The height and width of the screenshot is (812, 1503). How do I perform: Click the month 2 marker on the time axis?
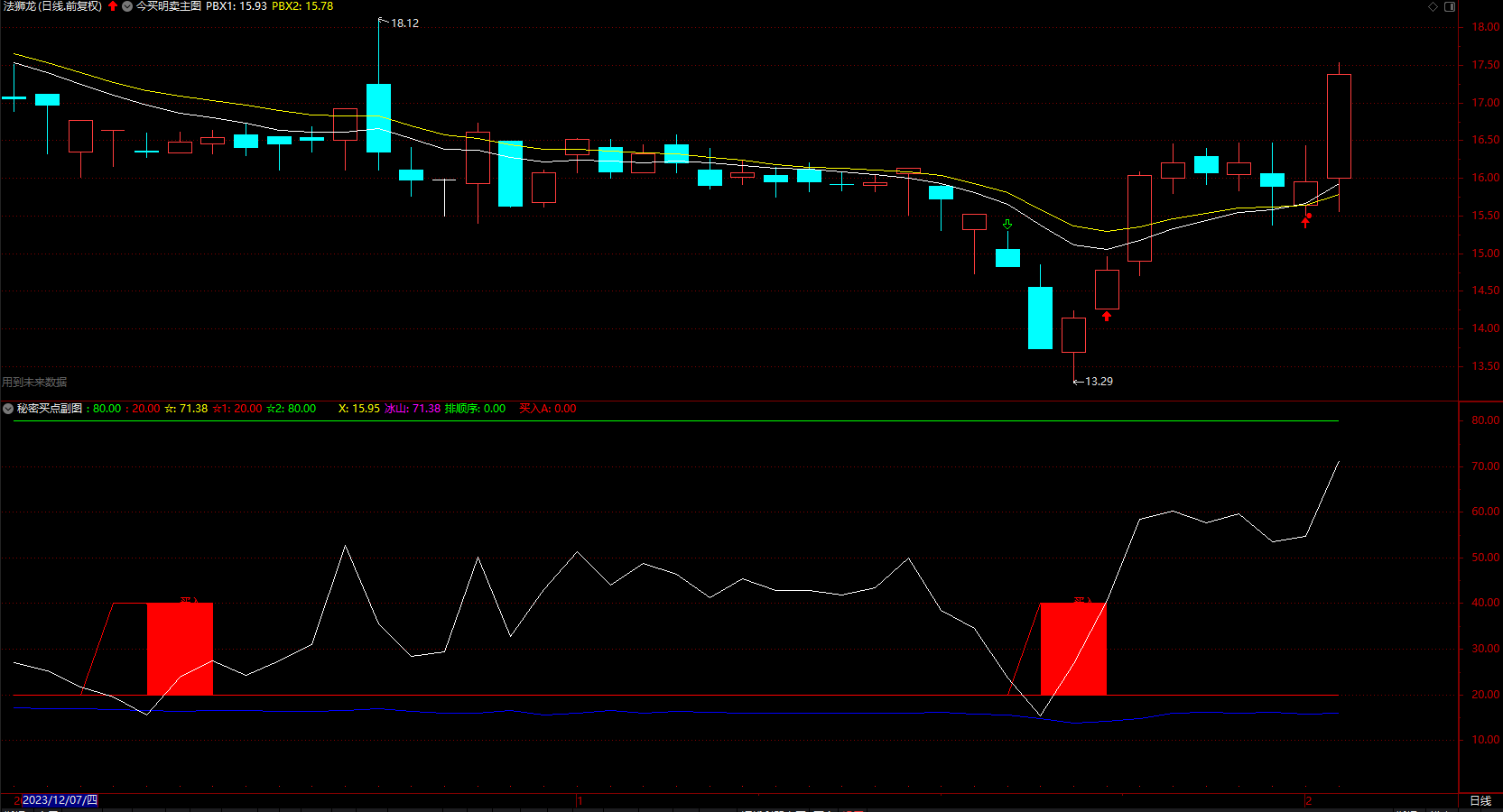1308,801
